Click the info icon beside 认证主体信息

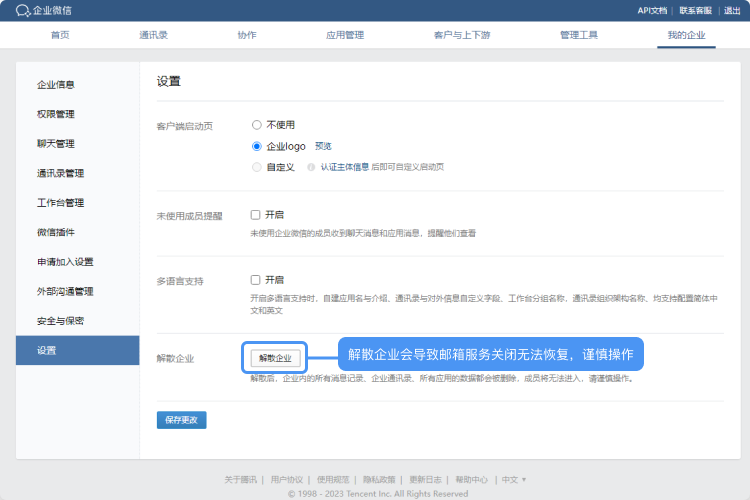click(x=312, y=167)
